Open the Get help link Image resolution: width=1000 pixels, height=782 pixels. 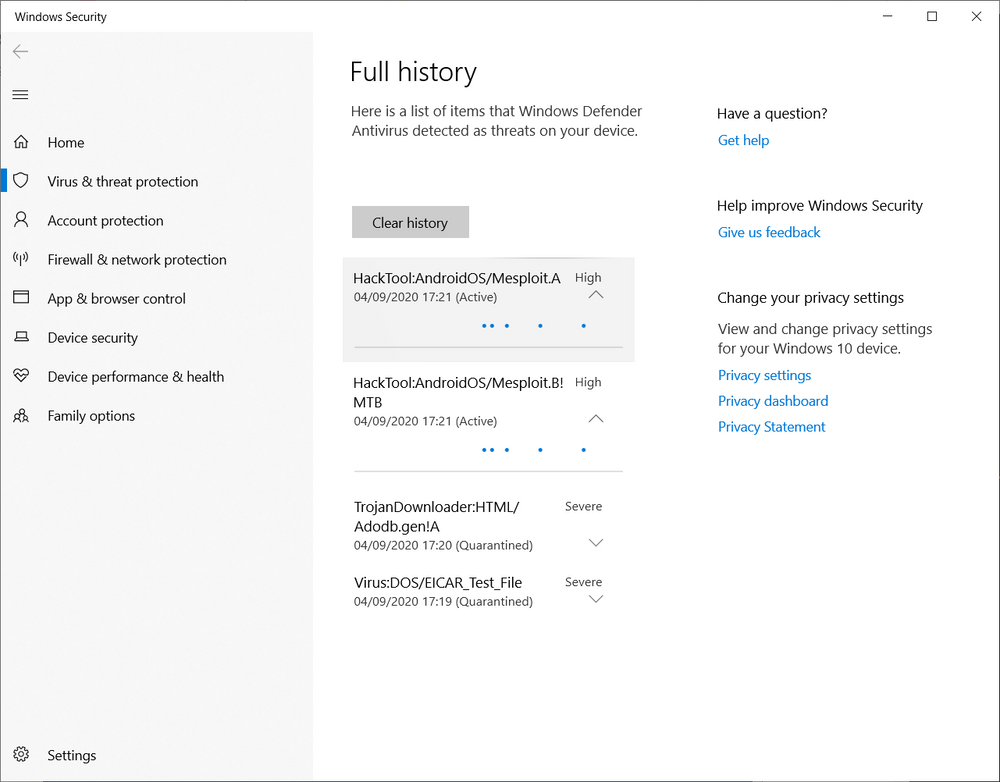pyautogui.click(x=743, y=140)
